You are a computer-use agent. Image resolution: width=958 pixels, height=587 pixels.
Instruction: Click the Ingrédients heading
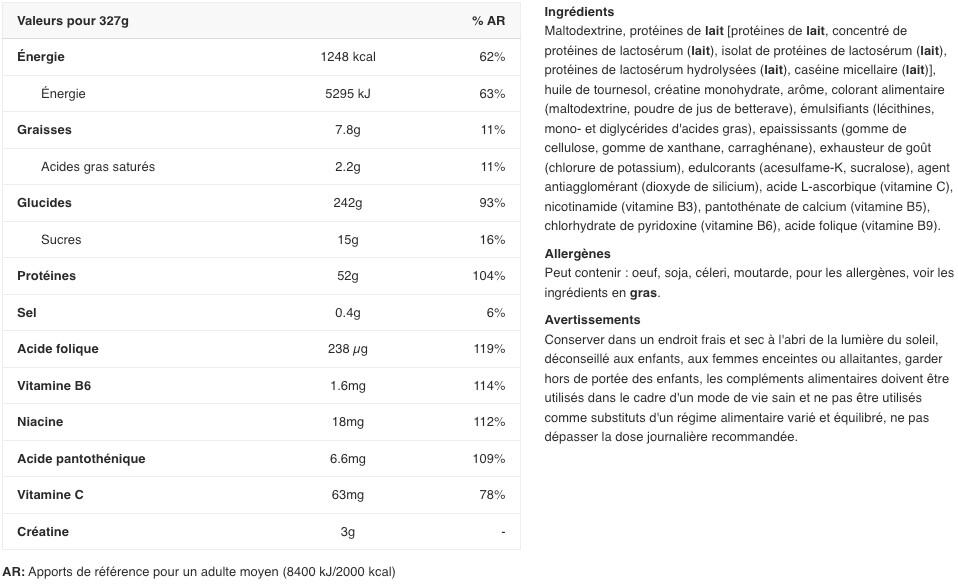click(579, 12)
